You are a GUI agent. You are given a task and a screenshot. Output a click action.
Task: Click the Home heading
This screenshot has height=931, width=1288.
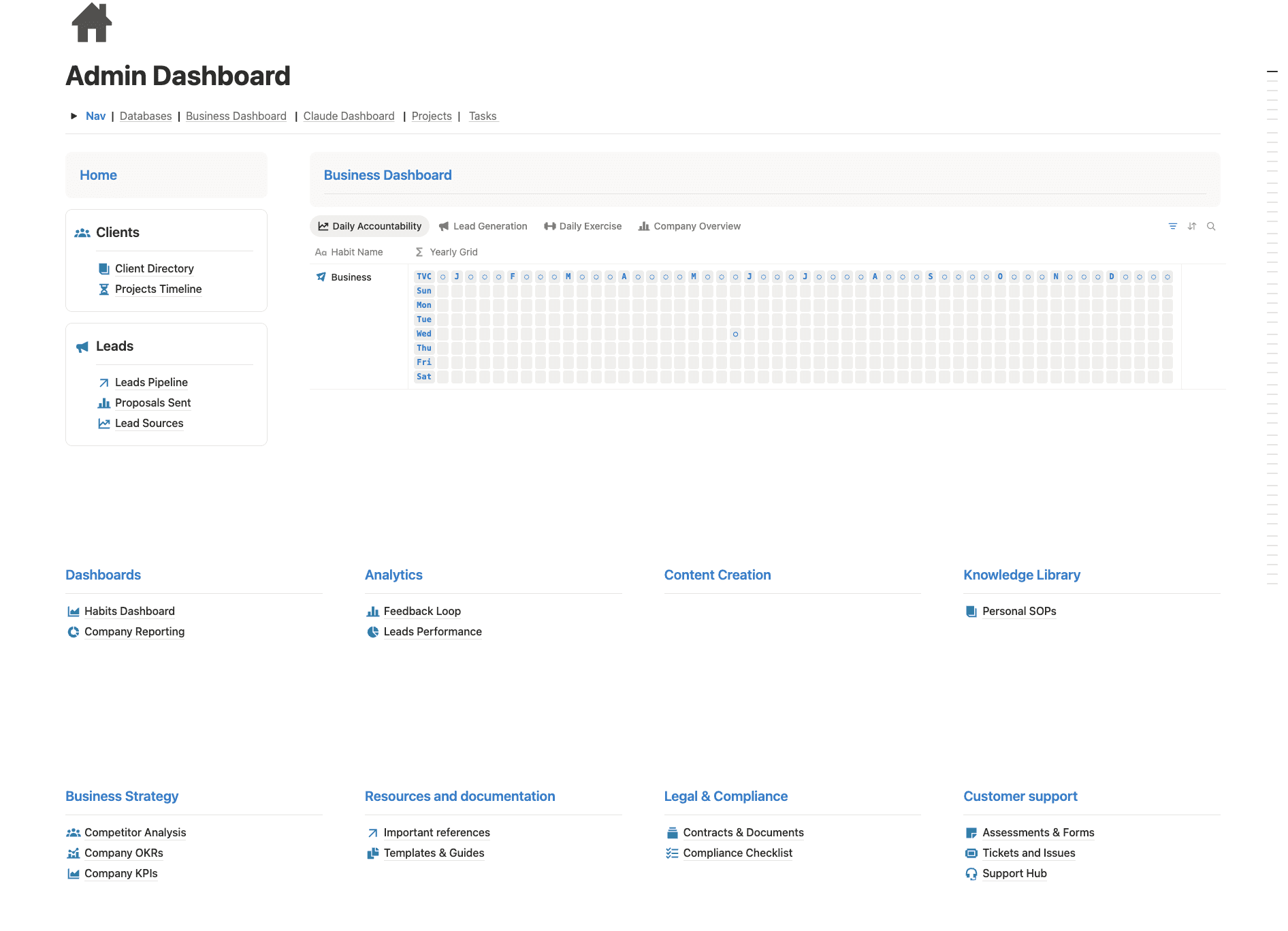tap(98, 175)
